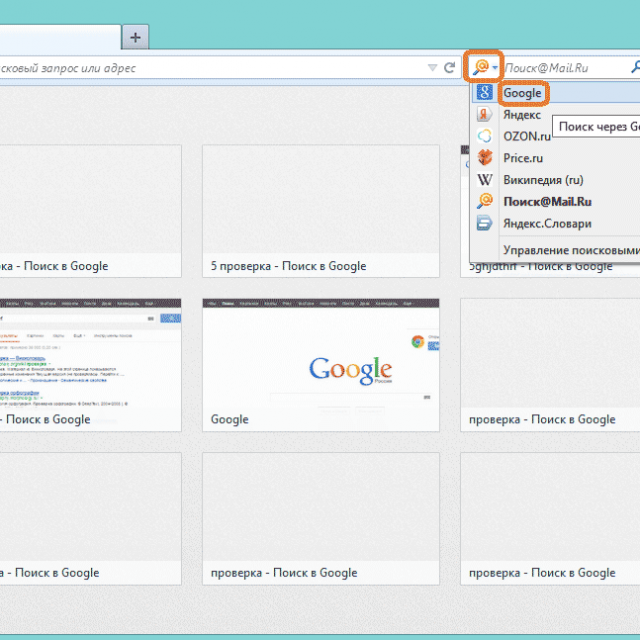The width and height of the screenshot is (640, 640).
Task: Open tile showing Google search results preview
Action: pos(90,365)
